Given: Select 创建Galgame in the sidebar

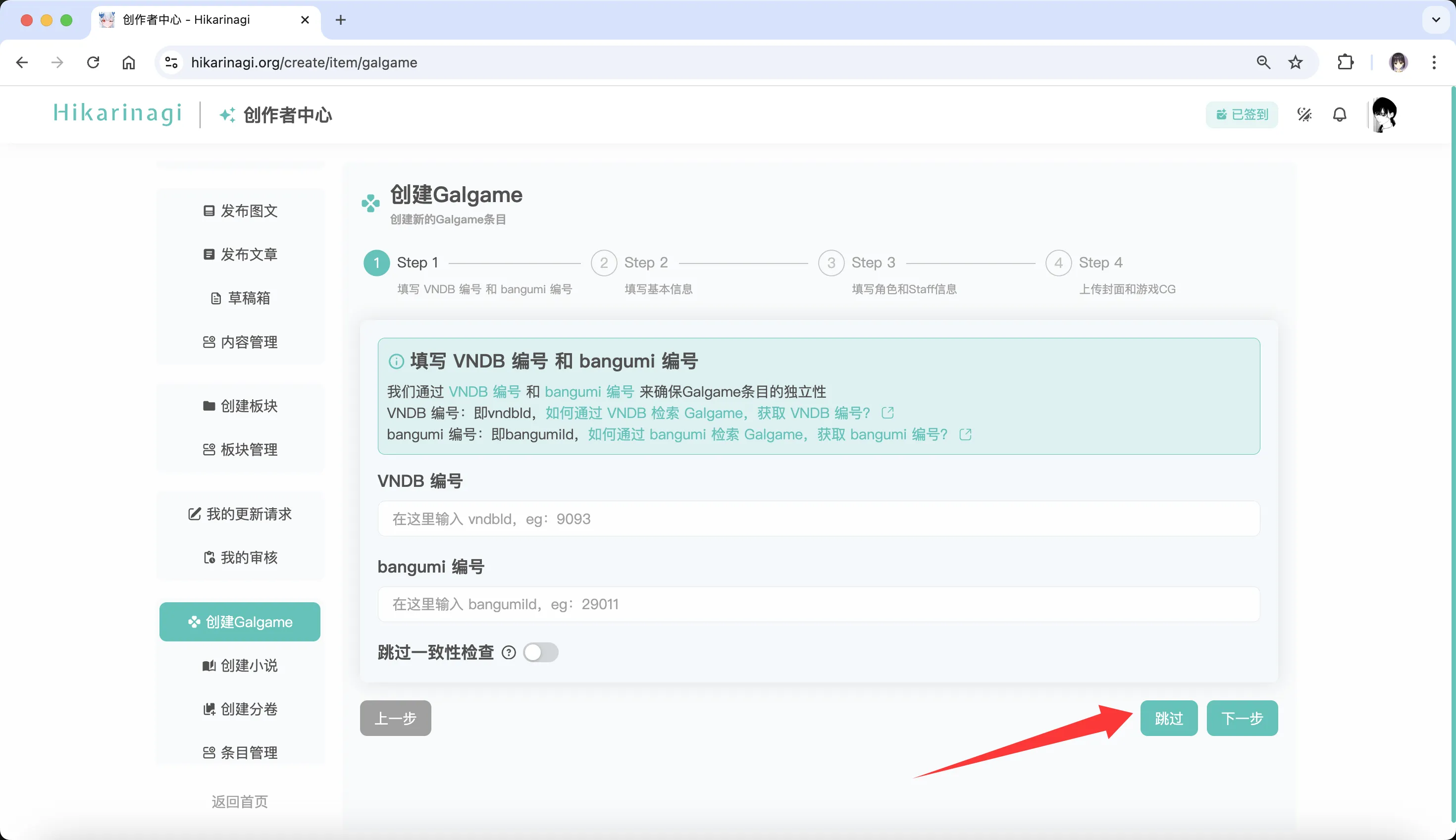Looking at the screenshot, I should [x=240, y=622].
